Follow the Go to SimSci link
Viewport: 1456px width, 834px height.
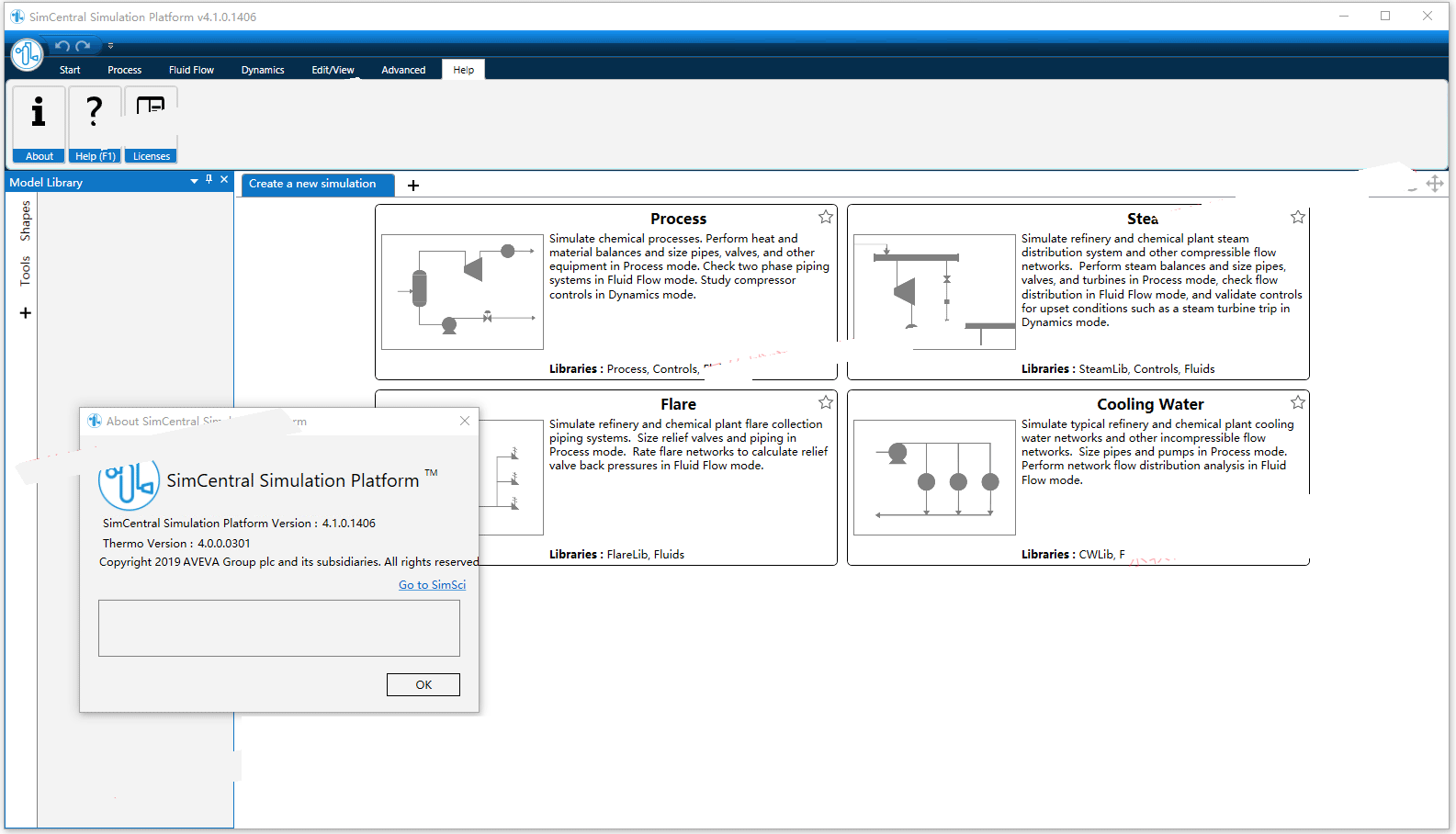[432, 585]
